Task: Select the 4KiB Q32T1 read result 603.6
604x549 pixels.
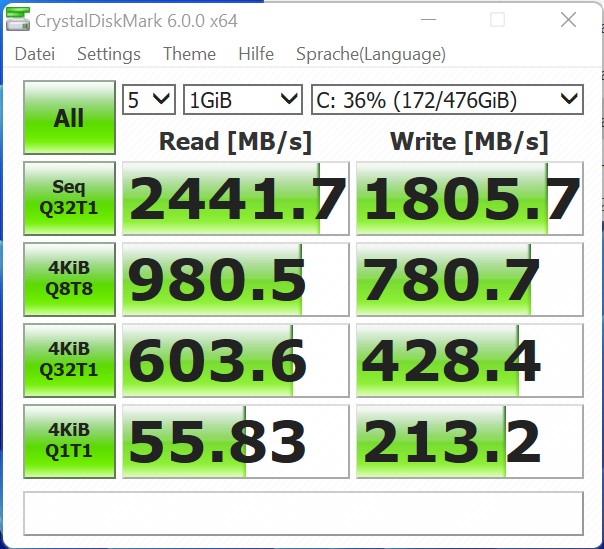Action: coord(236,360)
